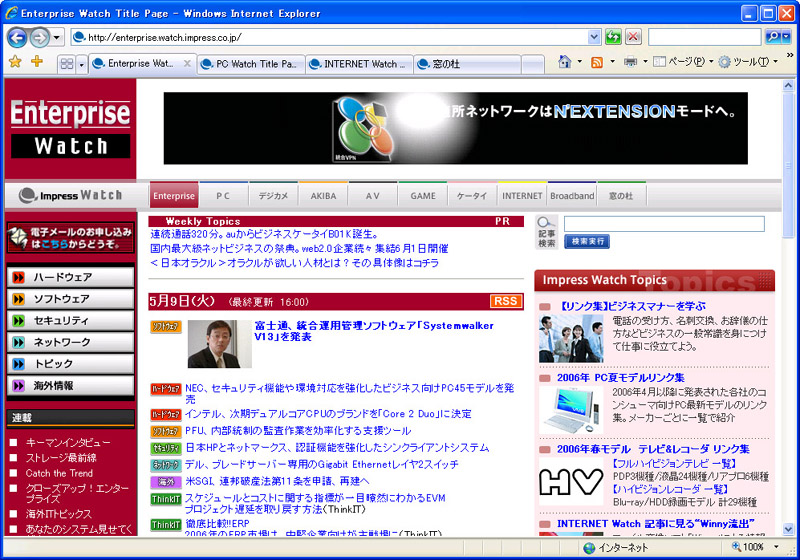Open recent pages dropdown beside Forward button
This screenshot has width=800, height=560.
pyautogui.click(x=57, y=37)
